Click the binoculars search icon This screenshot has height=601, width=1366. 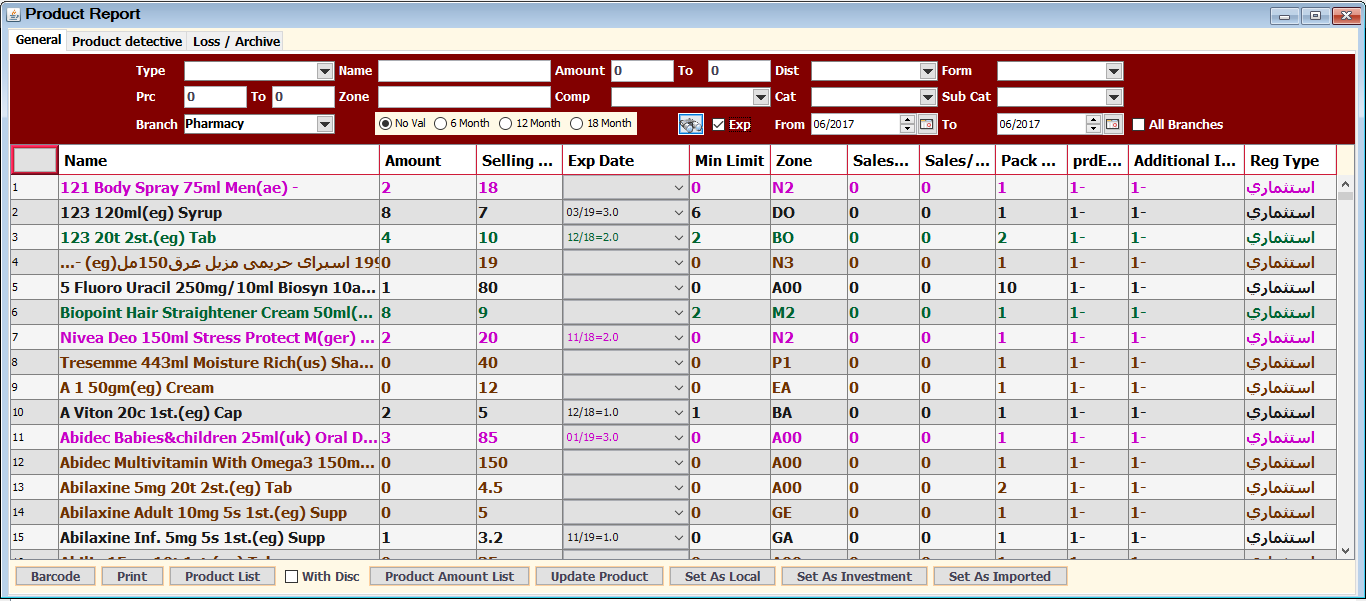pyautogui.click(x=691, y=124)
